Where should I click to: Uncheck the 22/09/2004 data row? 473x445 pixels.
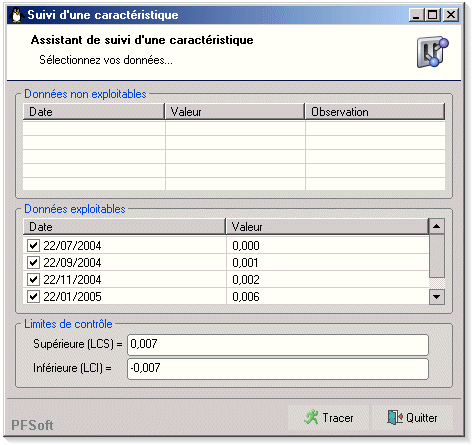[x=33, y=263]
